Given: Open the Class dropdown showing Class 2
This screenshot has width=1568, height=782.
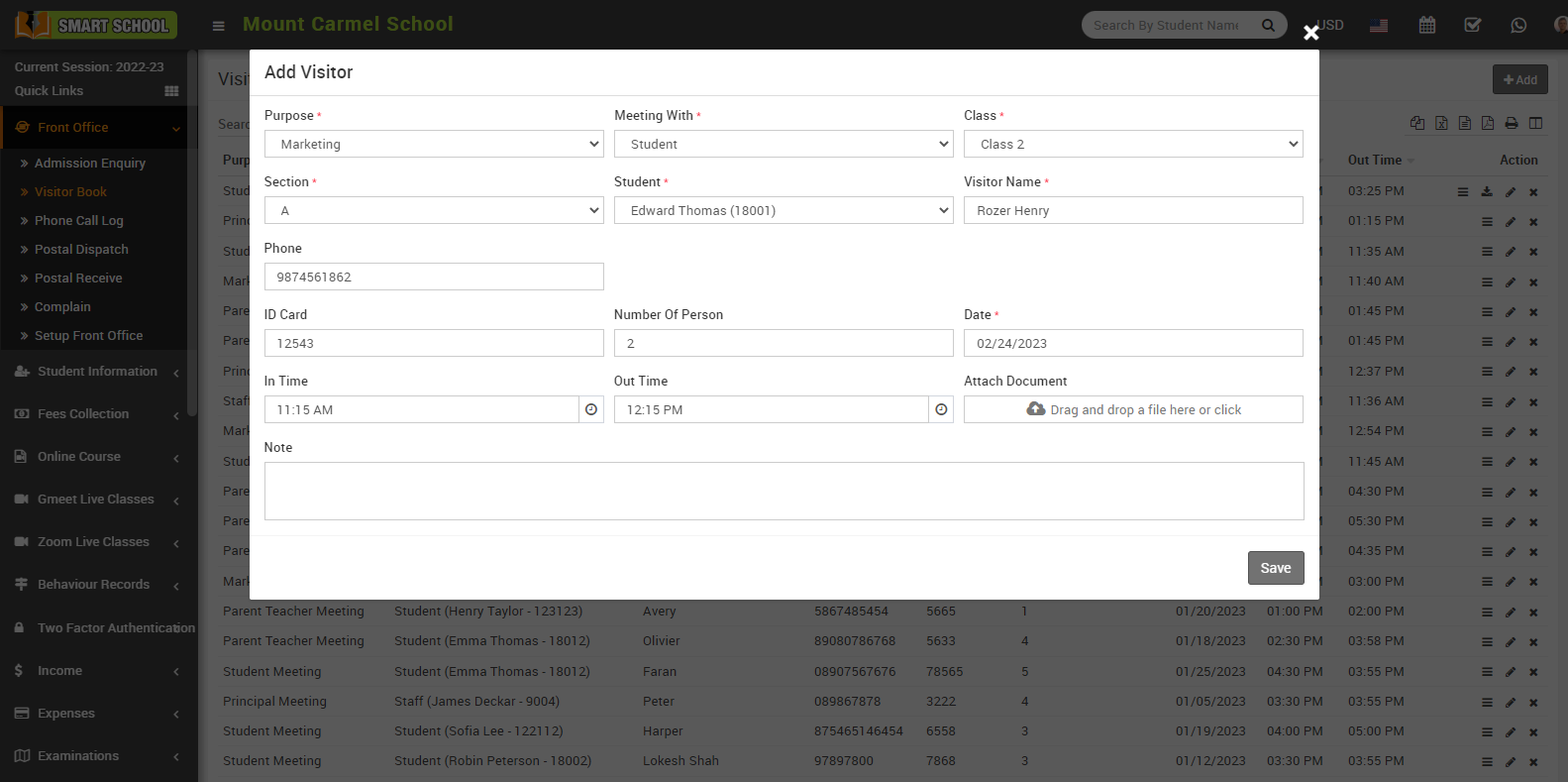Looking at the screenshot, I should (x=1132, y=144).
